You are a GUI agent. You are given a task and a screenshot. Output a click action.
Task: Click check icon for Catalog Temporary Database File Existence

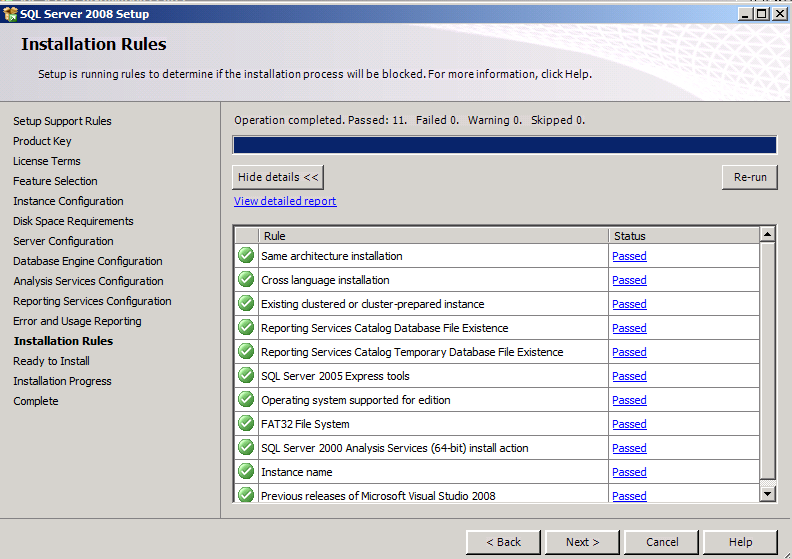pos(246,351)
